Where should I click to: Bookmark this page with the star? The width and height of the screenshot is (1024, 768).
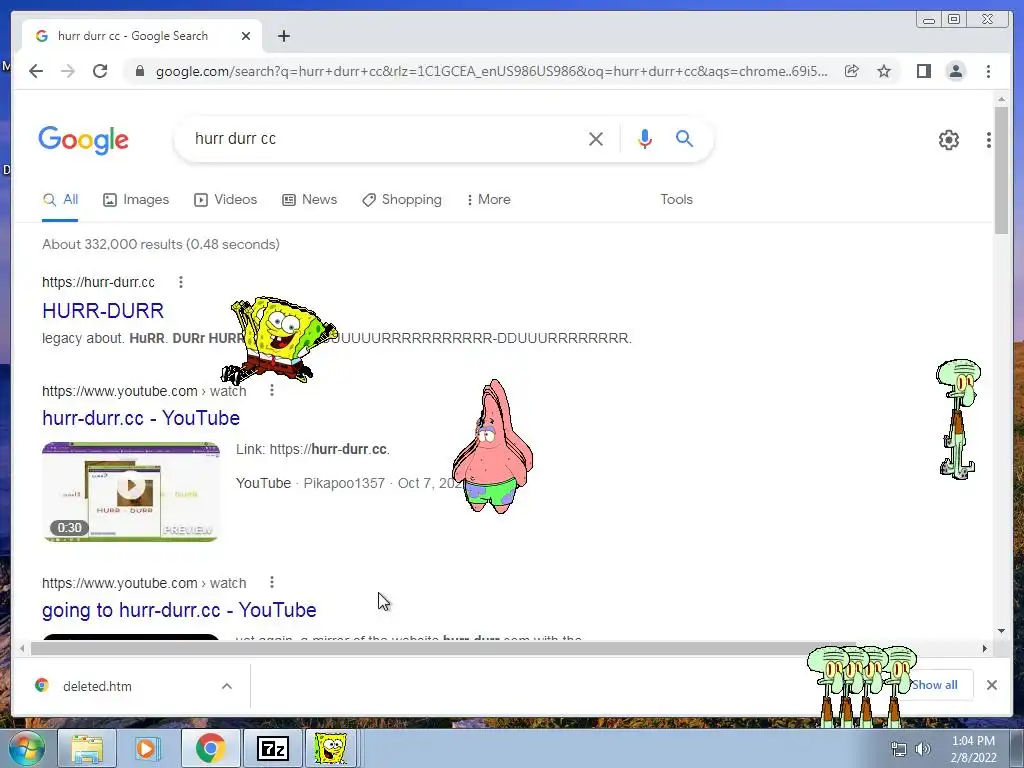tap(884, 71)
